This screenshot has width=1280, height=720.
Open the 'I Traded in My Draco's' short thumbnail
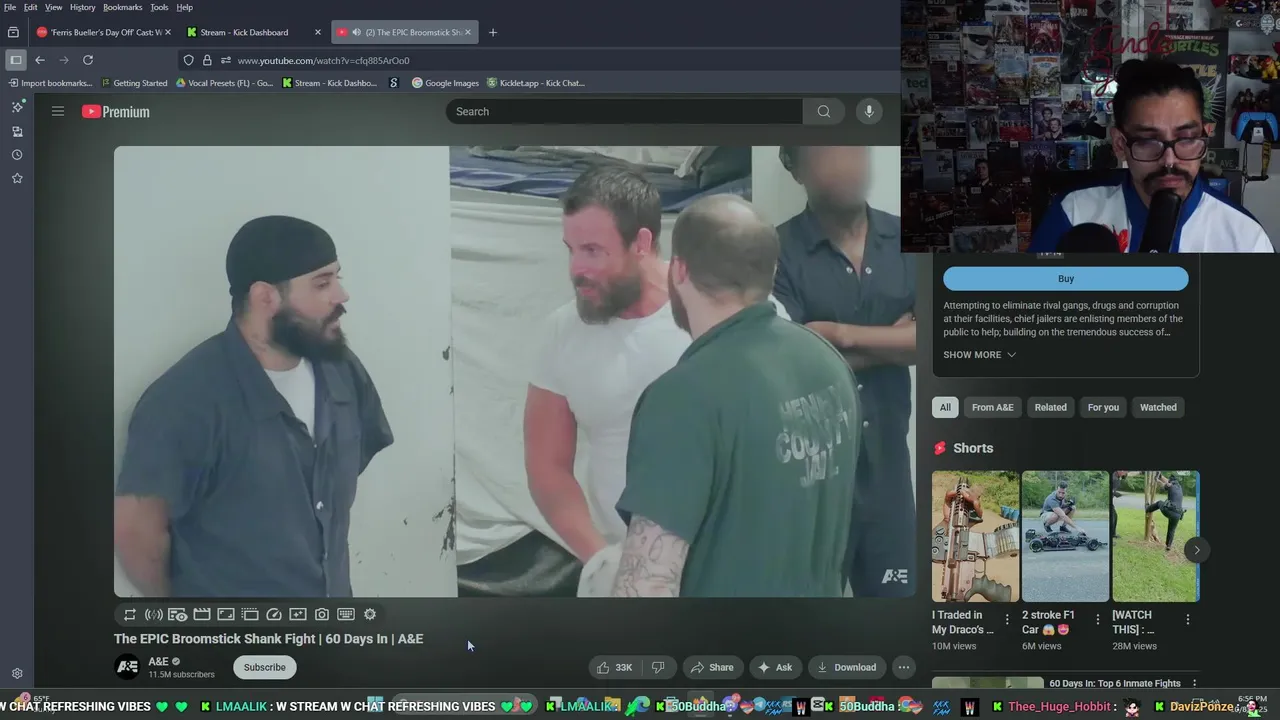point(975,536)
